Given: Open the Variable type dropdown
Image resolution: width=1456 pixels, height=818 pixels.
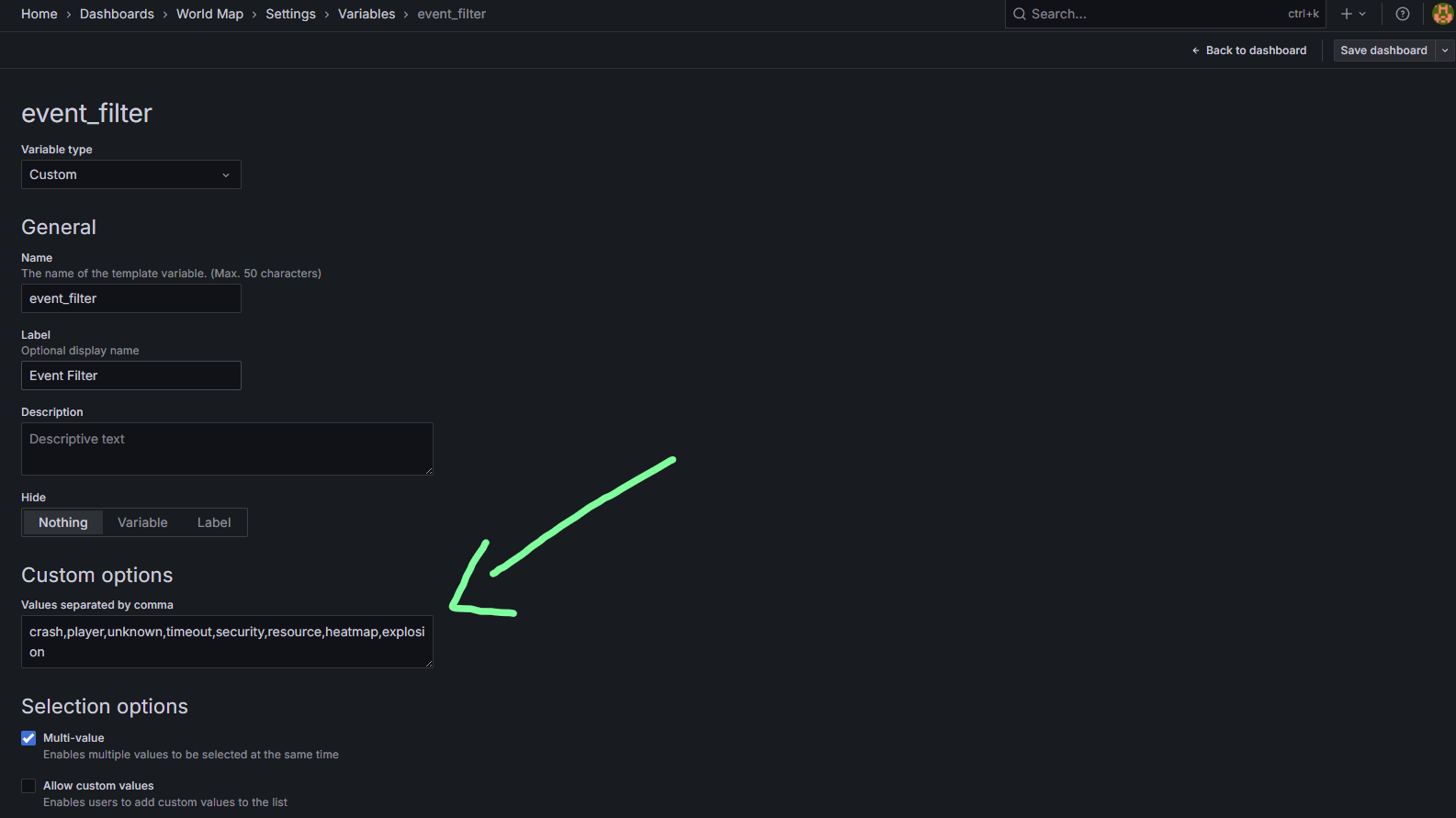Looking at the screenshot, I should (x=131, y=174).
